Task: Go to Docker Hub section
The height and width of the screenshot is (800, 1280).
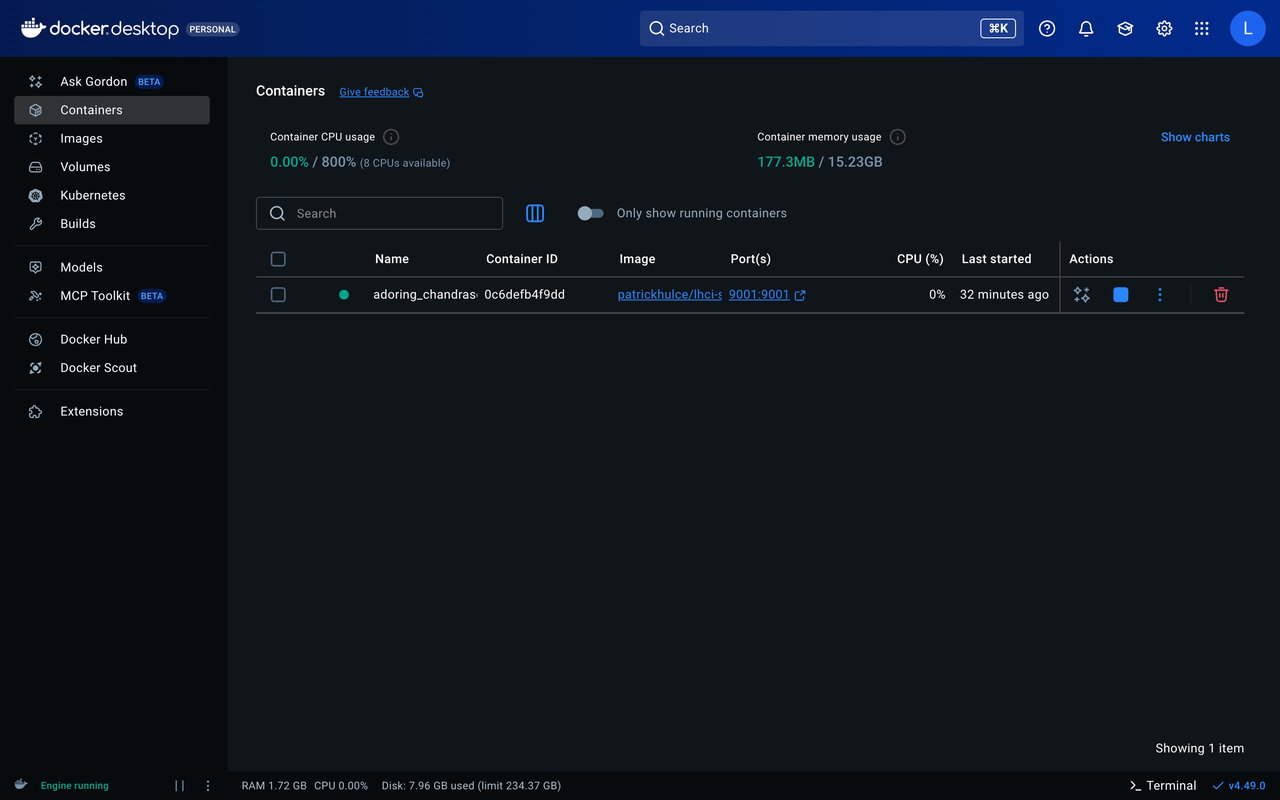Action: (112, 339)
